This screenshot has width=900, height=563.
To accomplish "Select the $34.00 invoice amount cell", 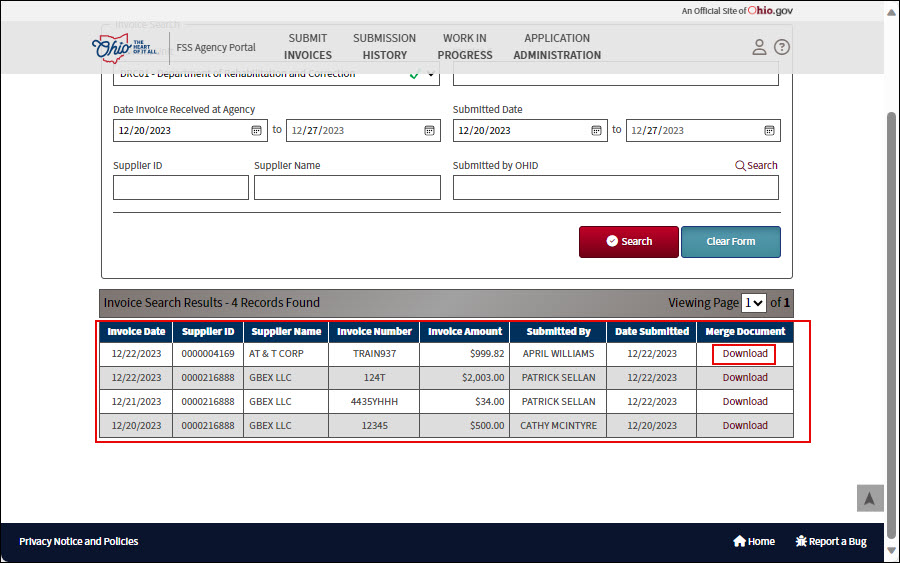I will click(x=465, y=402).
